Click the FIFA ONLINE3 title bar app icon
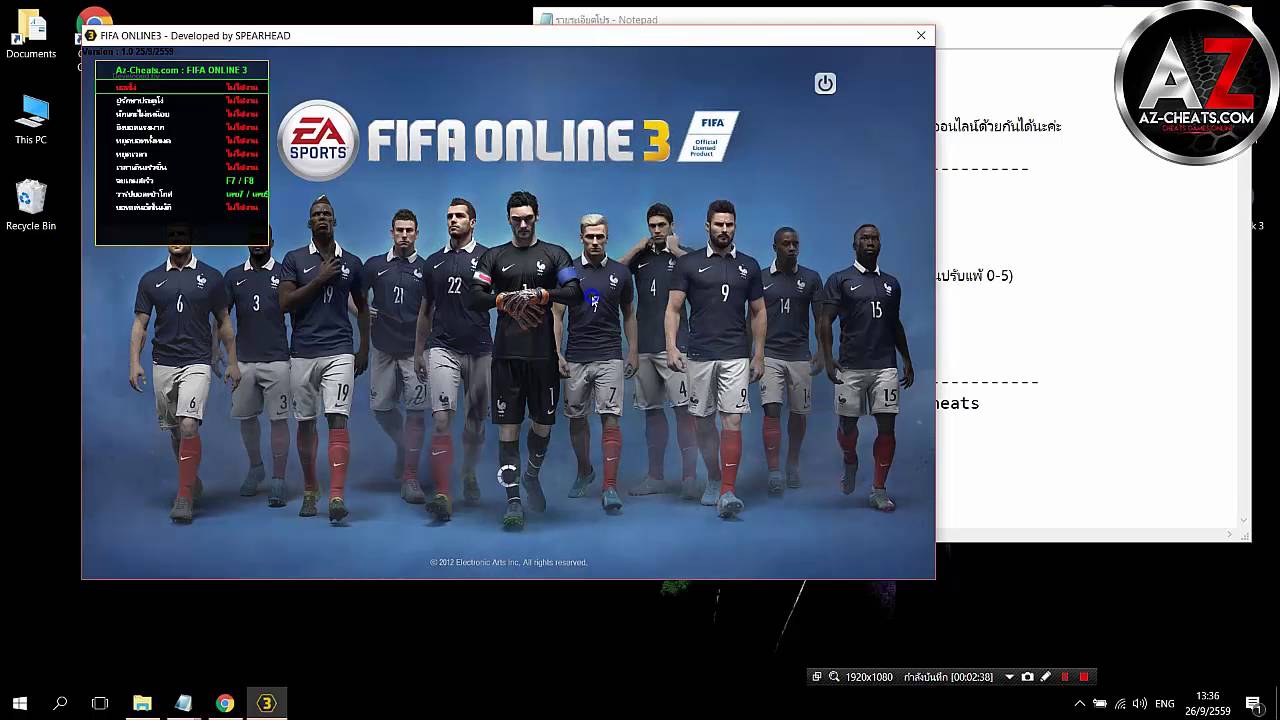Viewport: 1280px width, 720px height. coord(90,35)
